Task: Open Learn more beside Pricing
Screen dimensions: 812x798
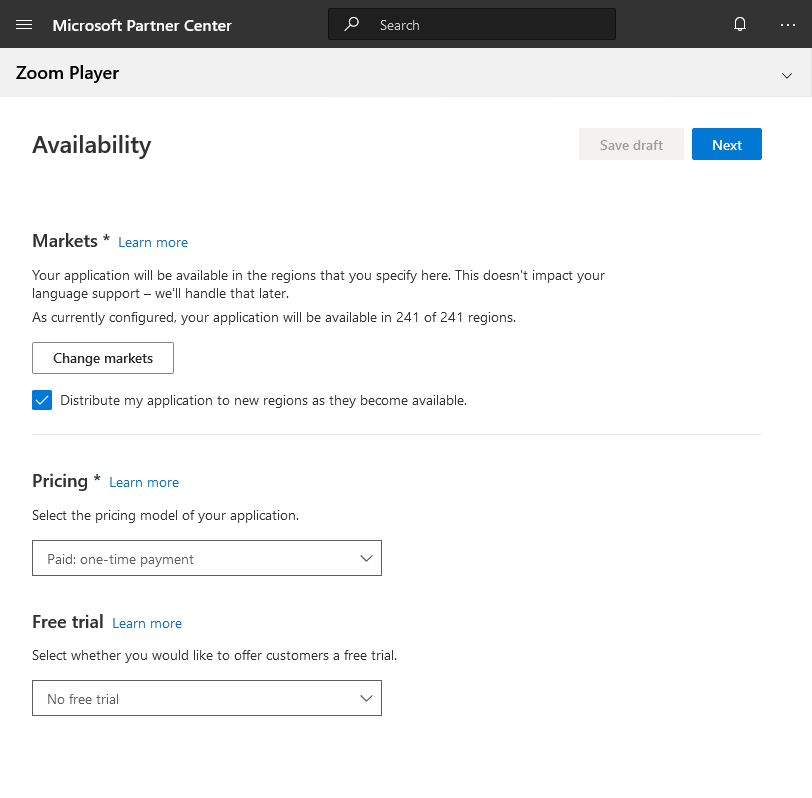Action: [x=144, y=482]
